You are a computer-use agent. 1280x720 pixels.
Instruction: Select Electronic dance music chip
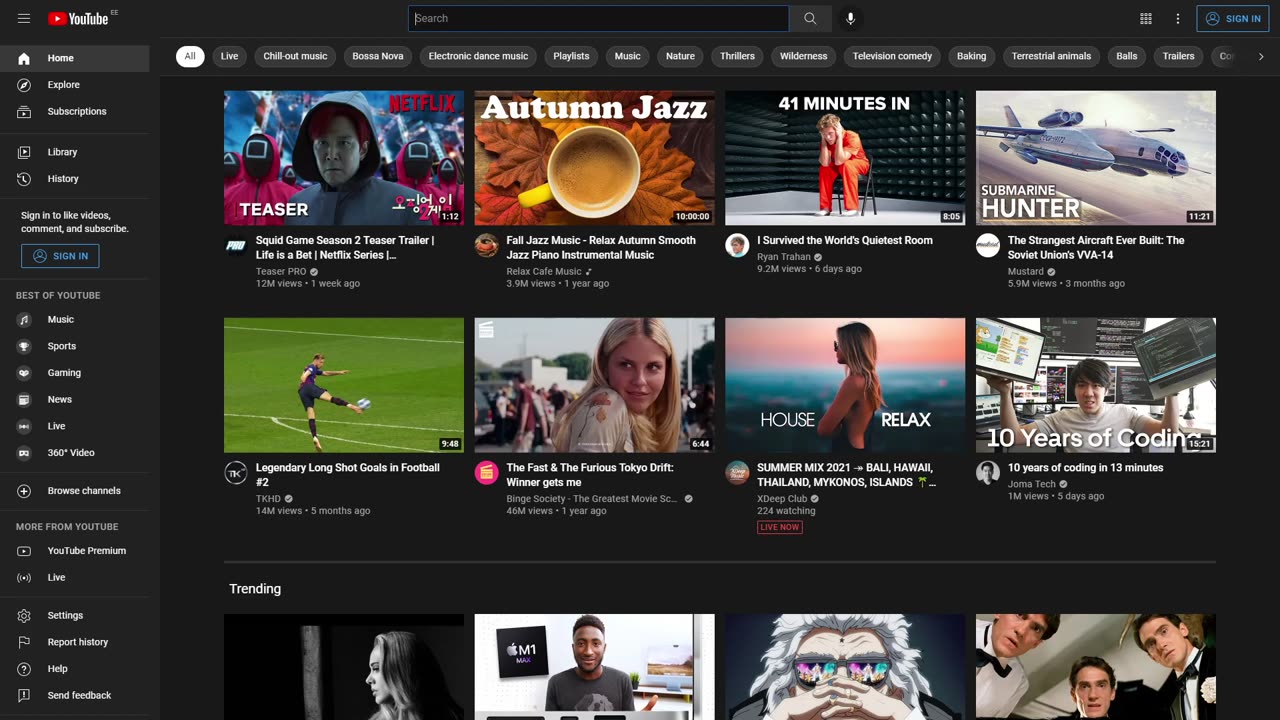pos(478,56)
